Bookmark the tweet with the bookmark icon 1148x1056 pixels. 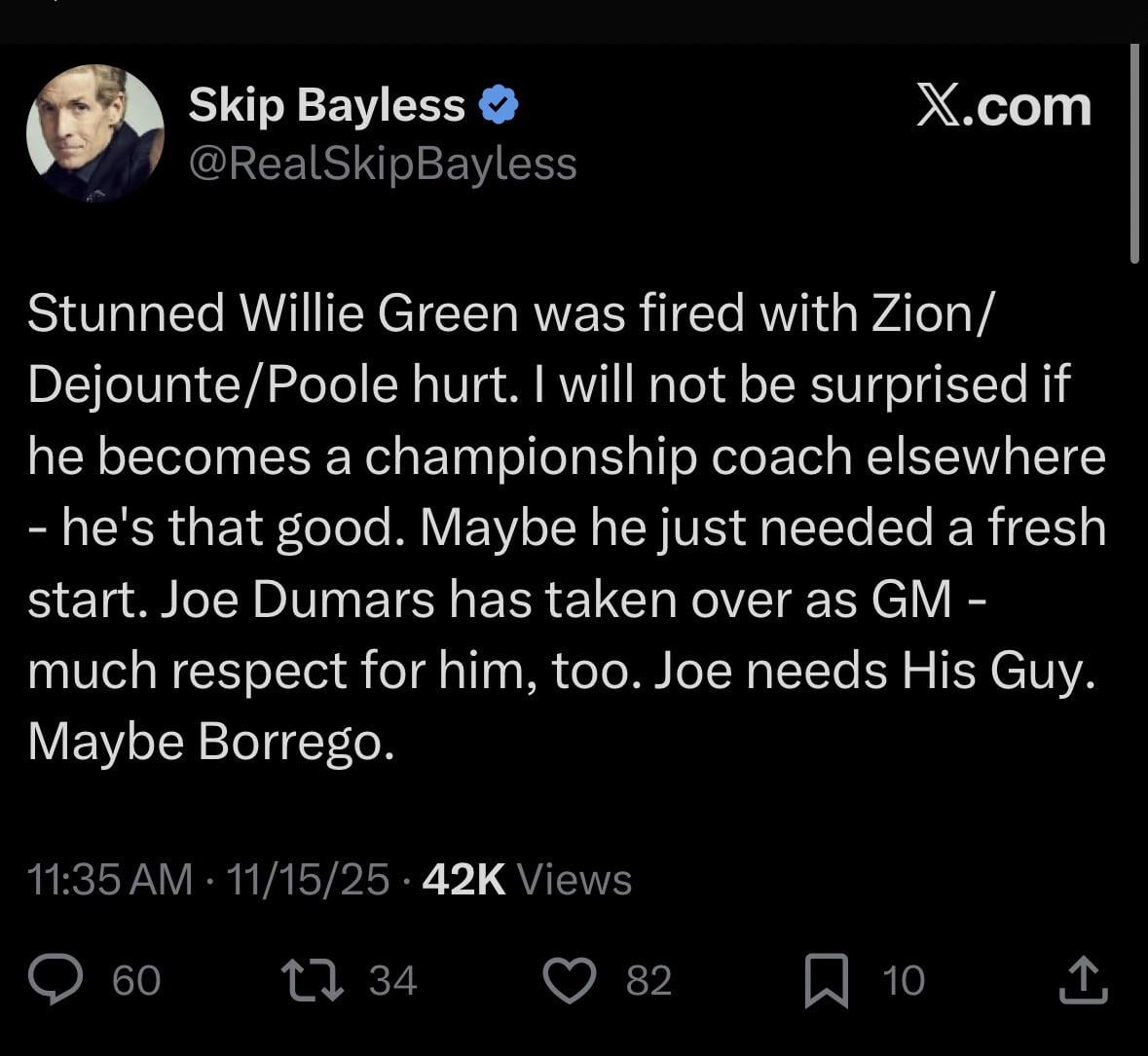point(825,979)
